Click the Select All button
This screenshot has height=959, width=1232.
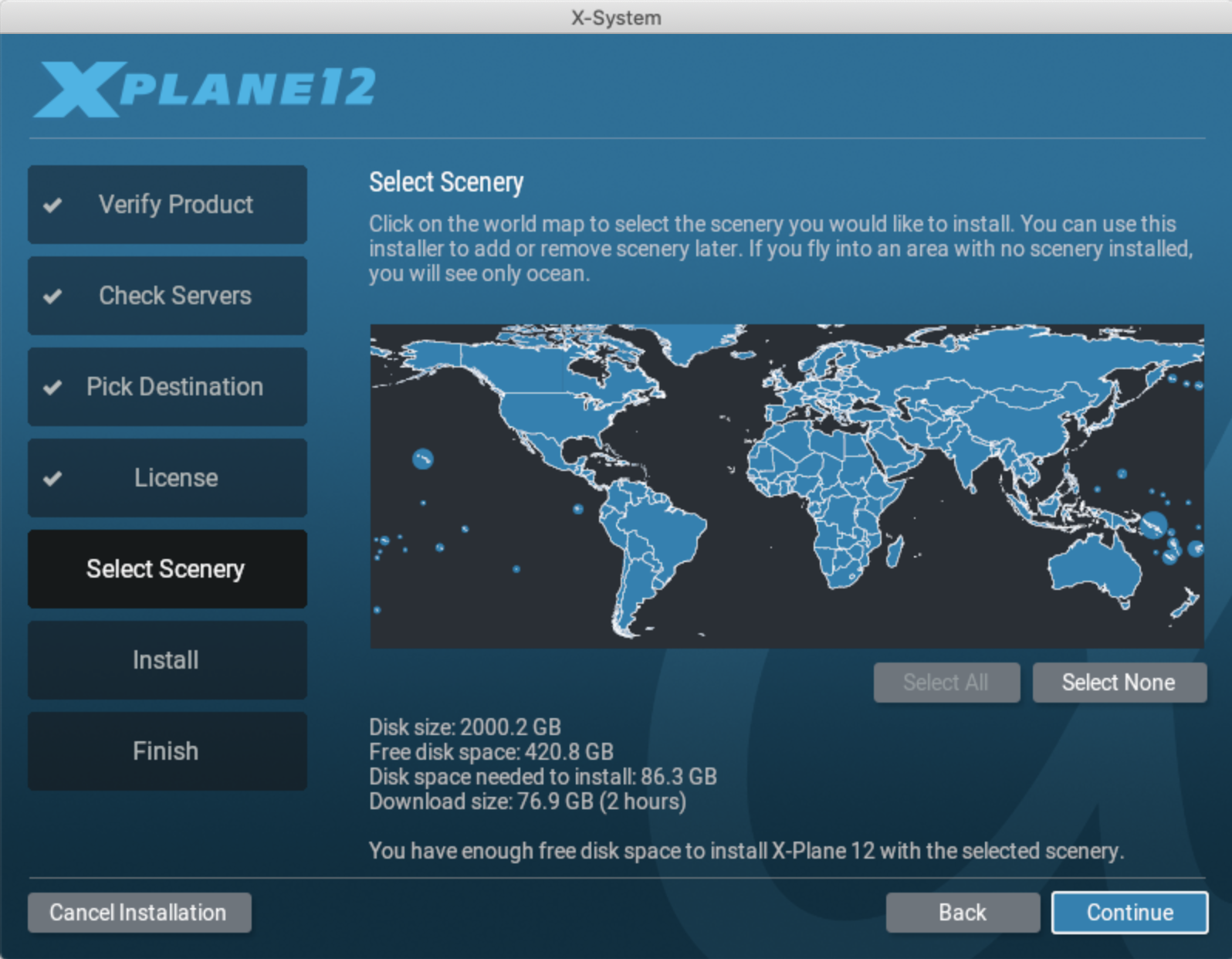coord(946,683)
